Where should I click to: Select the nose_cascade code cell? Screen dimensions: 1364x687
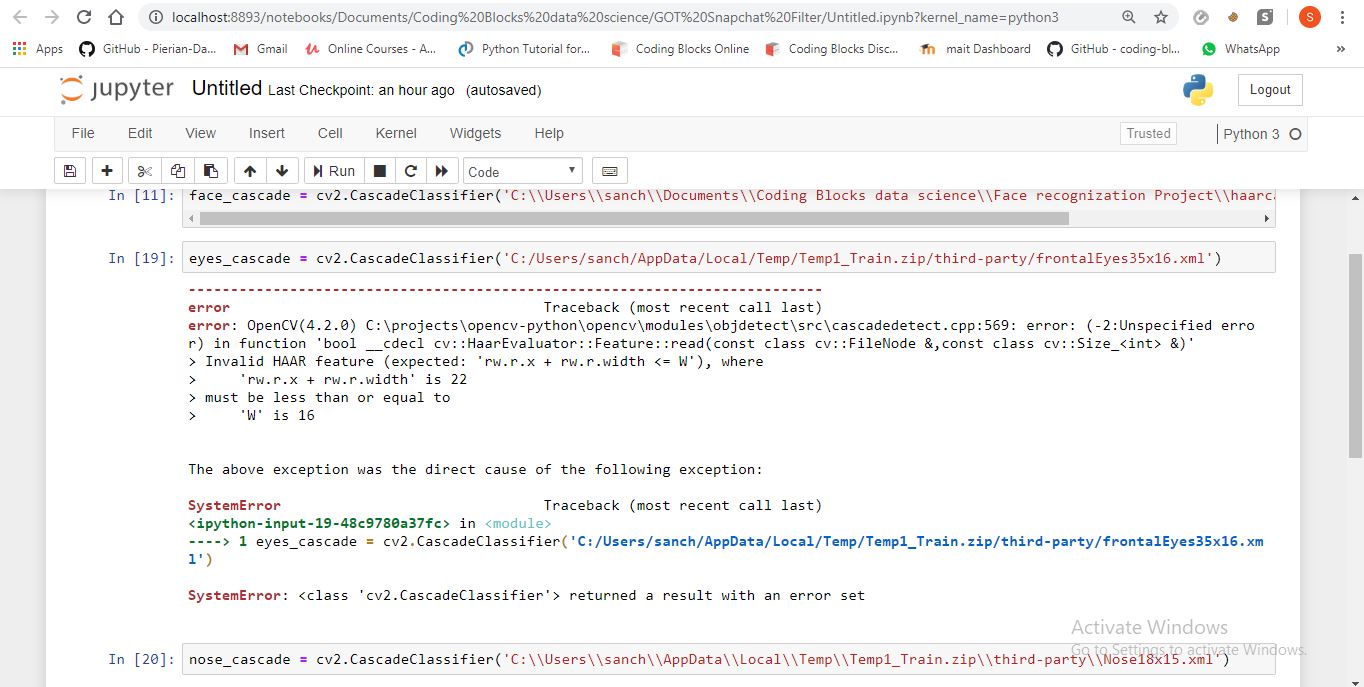[x=728, y=659]
